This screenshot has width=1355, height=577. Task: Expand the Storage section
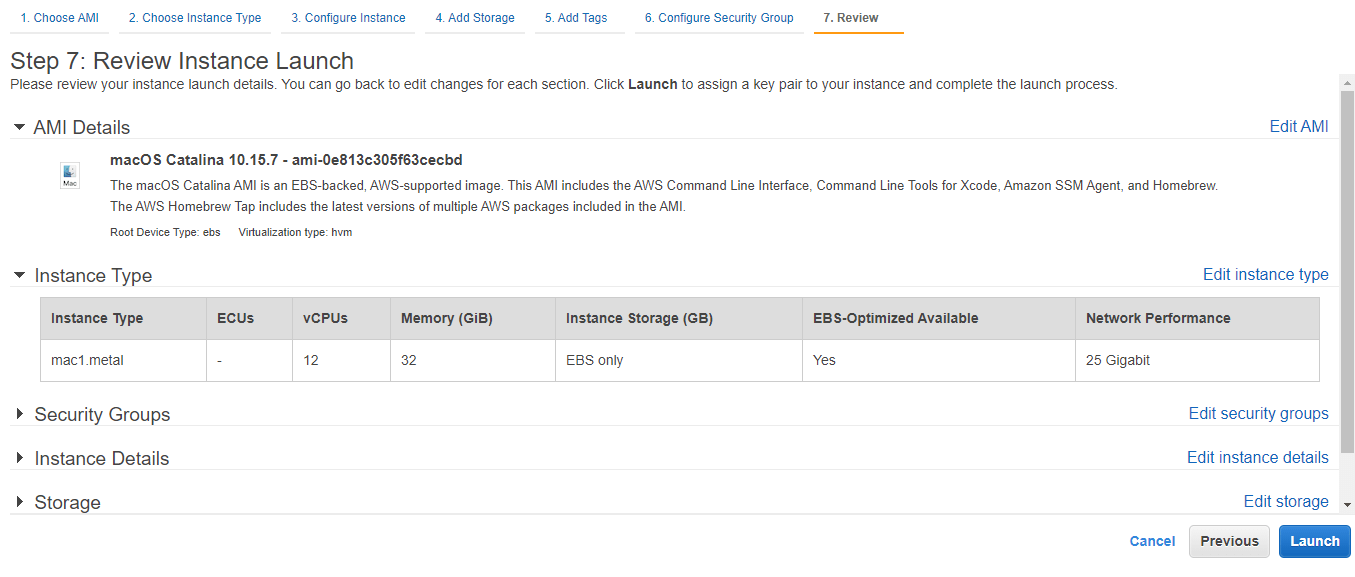(19, 502)
